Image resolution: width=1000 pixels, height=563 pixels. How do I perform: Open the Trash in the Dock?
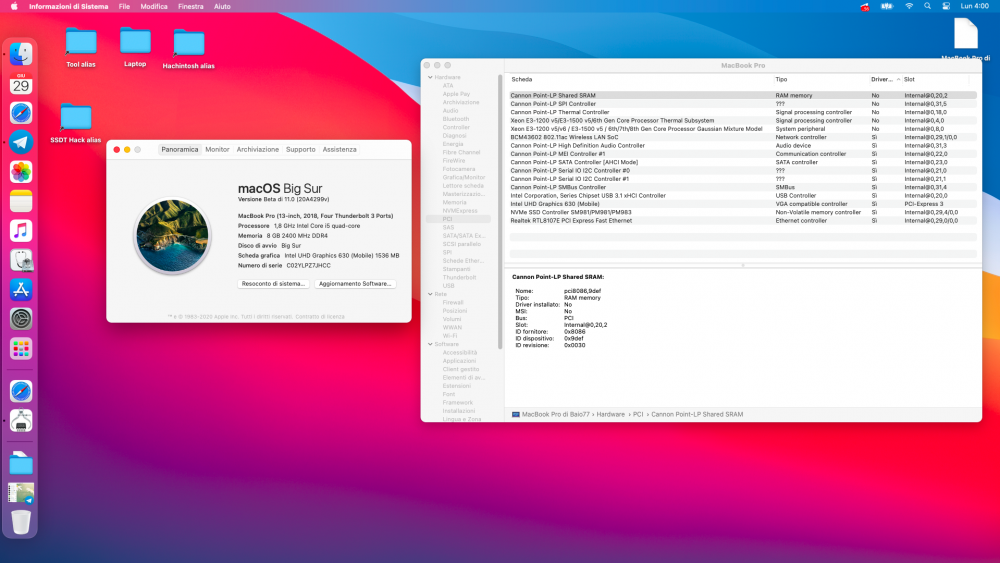pos(20,522)
